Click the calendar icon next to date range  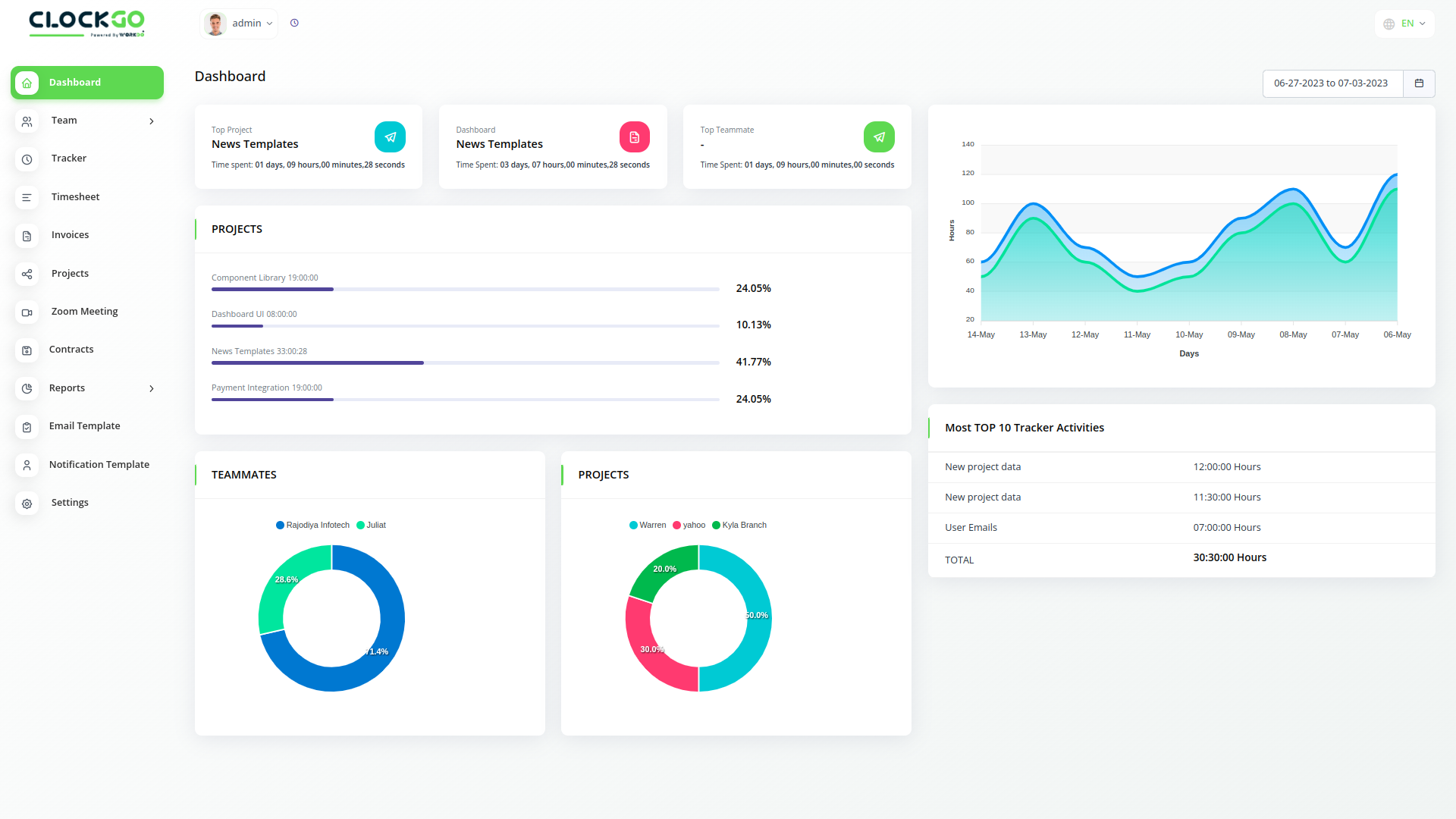[x=1419, y=83]
